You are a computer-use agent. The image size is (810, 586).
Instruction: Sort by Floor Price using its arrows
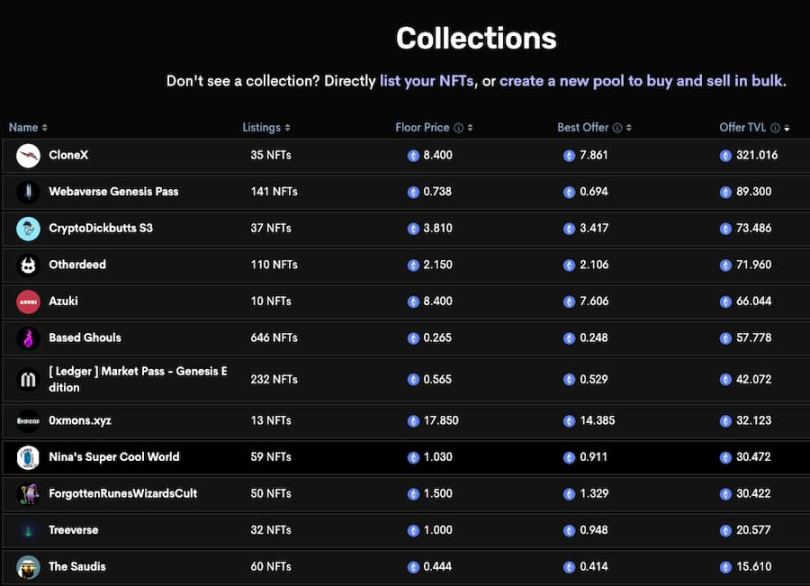click(x=470, y=128)
